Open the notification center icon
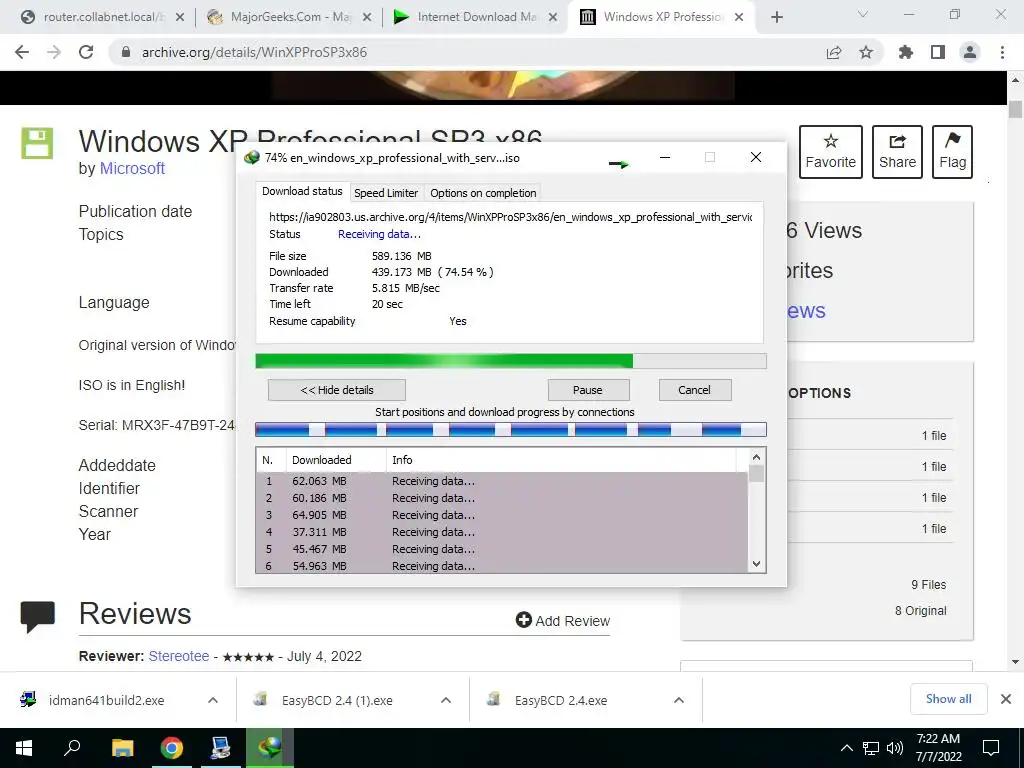 (x=991, y=748)
